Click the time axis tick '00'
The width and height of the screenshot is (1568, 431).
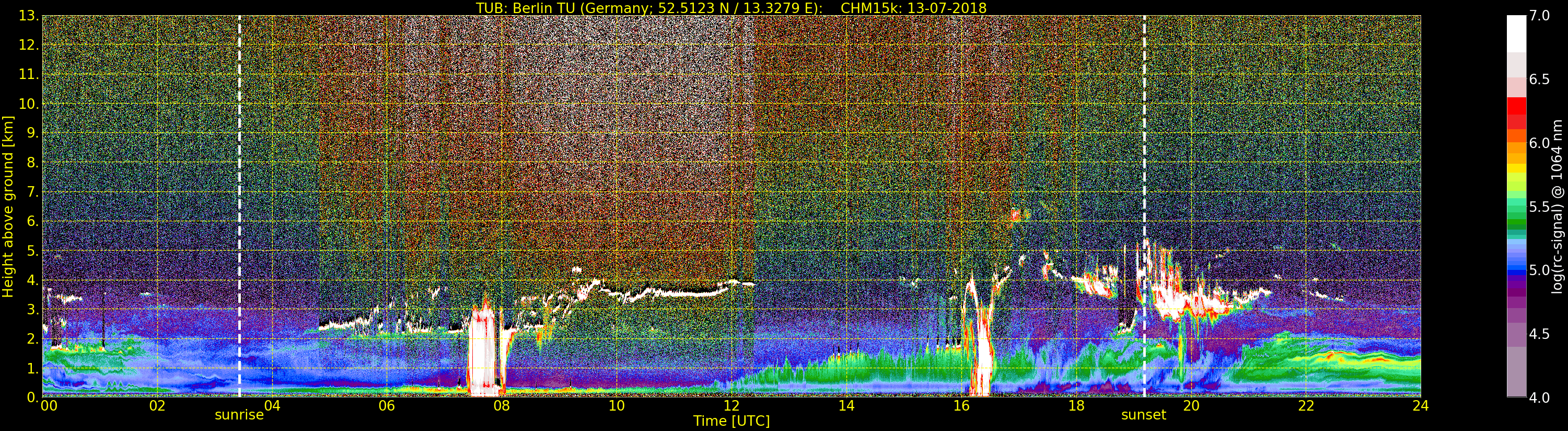(49, 406)
